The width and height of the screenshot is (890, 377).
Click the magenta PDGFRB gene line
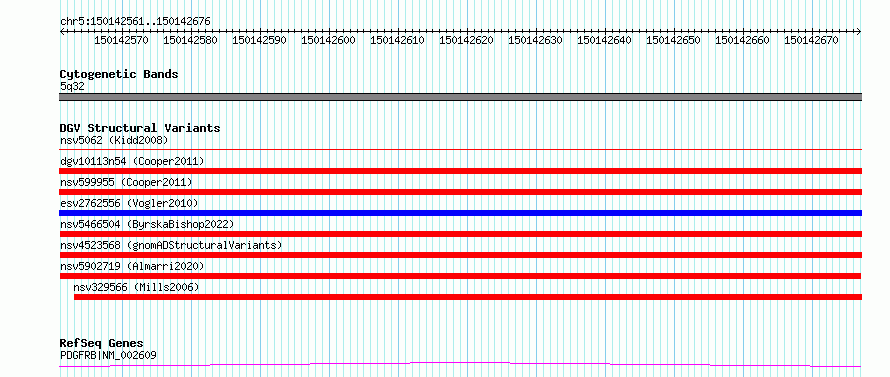point(460,364)
